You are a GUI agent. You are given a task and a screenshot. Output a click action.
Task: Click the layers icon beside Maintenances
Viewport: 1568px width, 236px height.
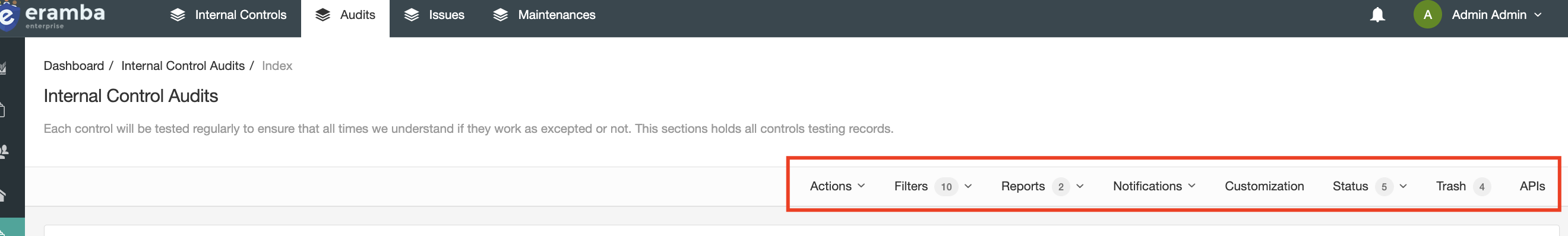point(500,15)
